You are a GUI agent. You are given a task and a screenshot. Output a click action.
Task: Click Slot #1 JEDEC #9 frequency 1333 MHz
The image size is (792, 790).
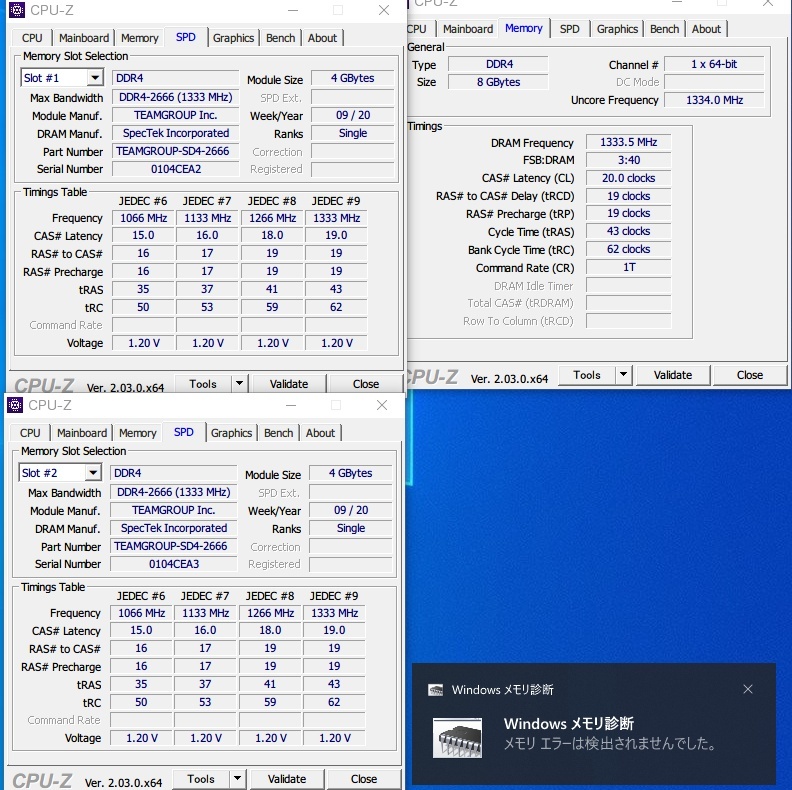pyautogui.click(x=336, y=218)
